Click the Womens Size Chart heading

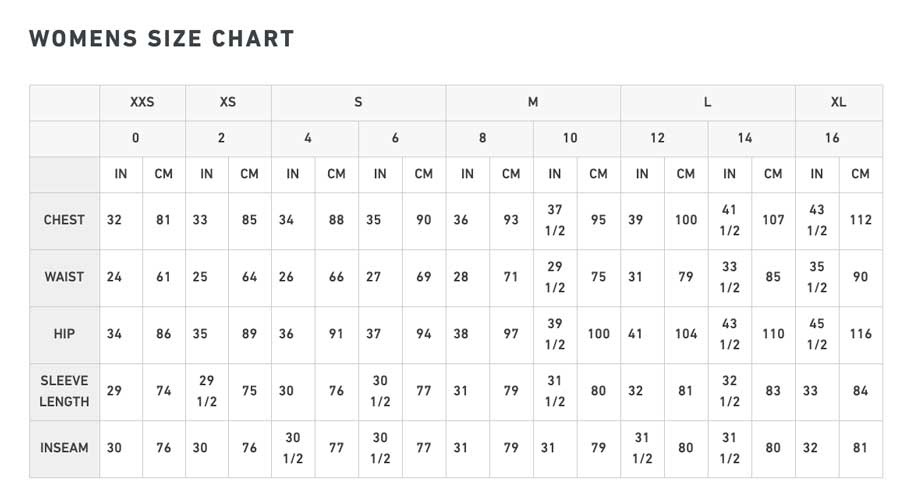[162, 38]
